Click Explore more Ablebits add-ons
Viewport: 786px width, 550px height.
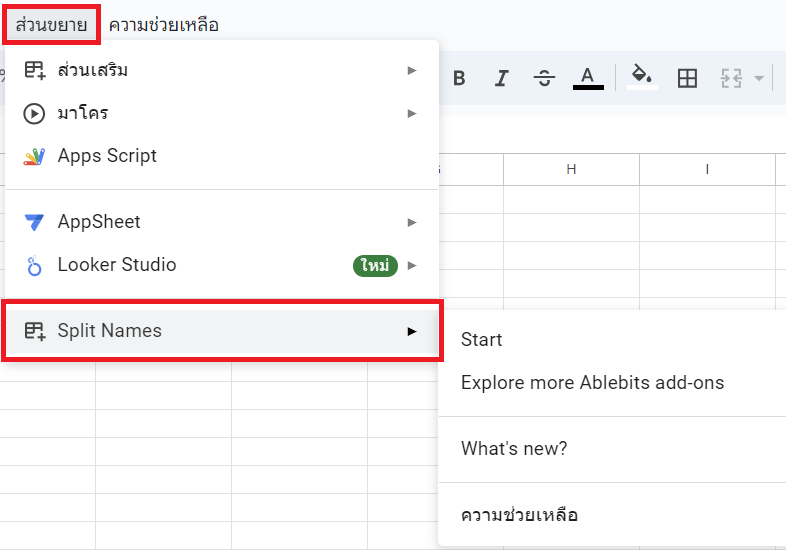pyautogui.click(x=592, y=383)
